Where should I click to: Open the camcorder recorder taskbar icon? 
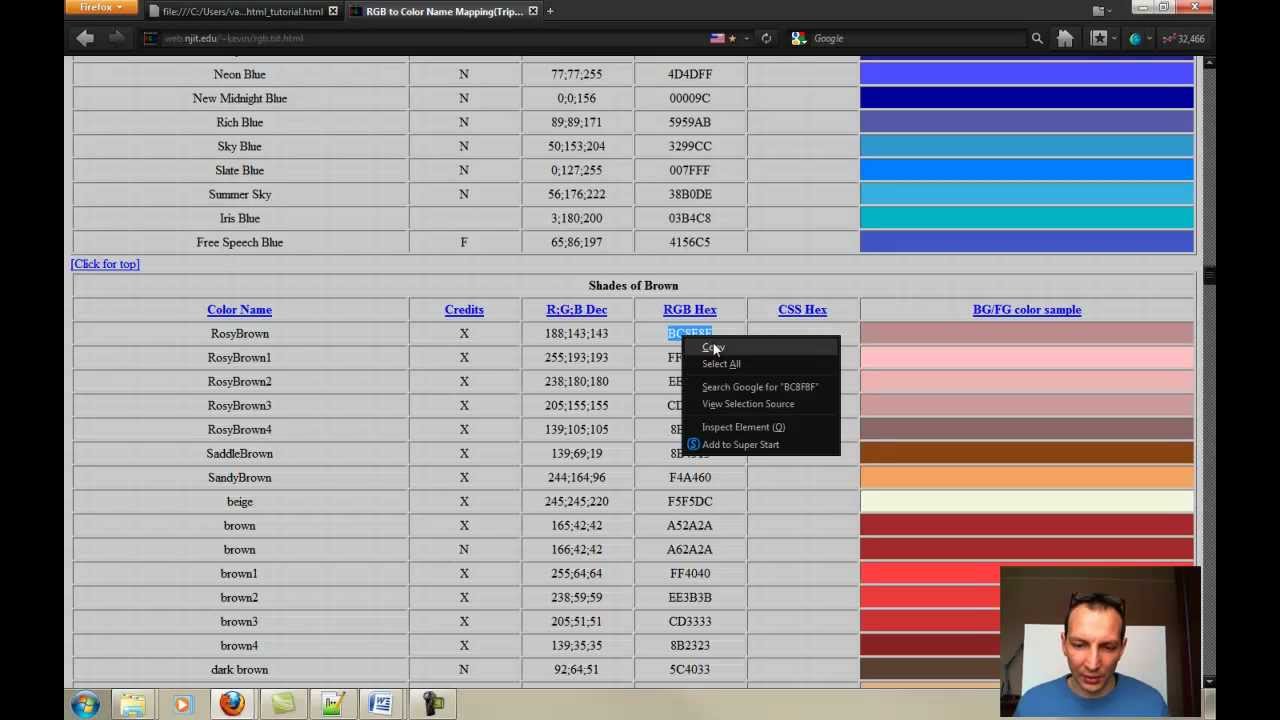click(433, 704)
